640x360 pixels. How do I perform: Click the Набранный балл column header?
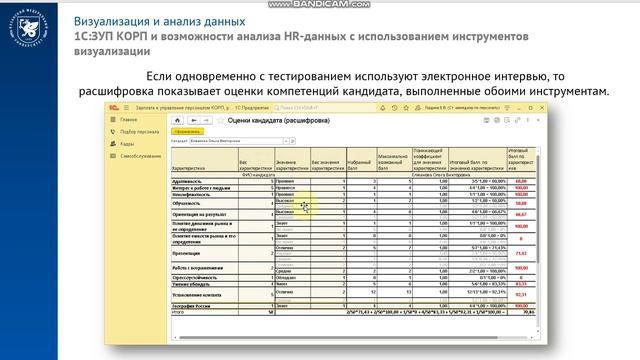(362, 160)
